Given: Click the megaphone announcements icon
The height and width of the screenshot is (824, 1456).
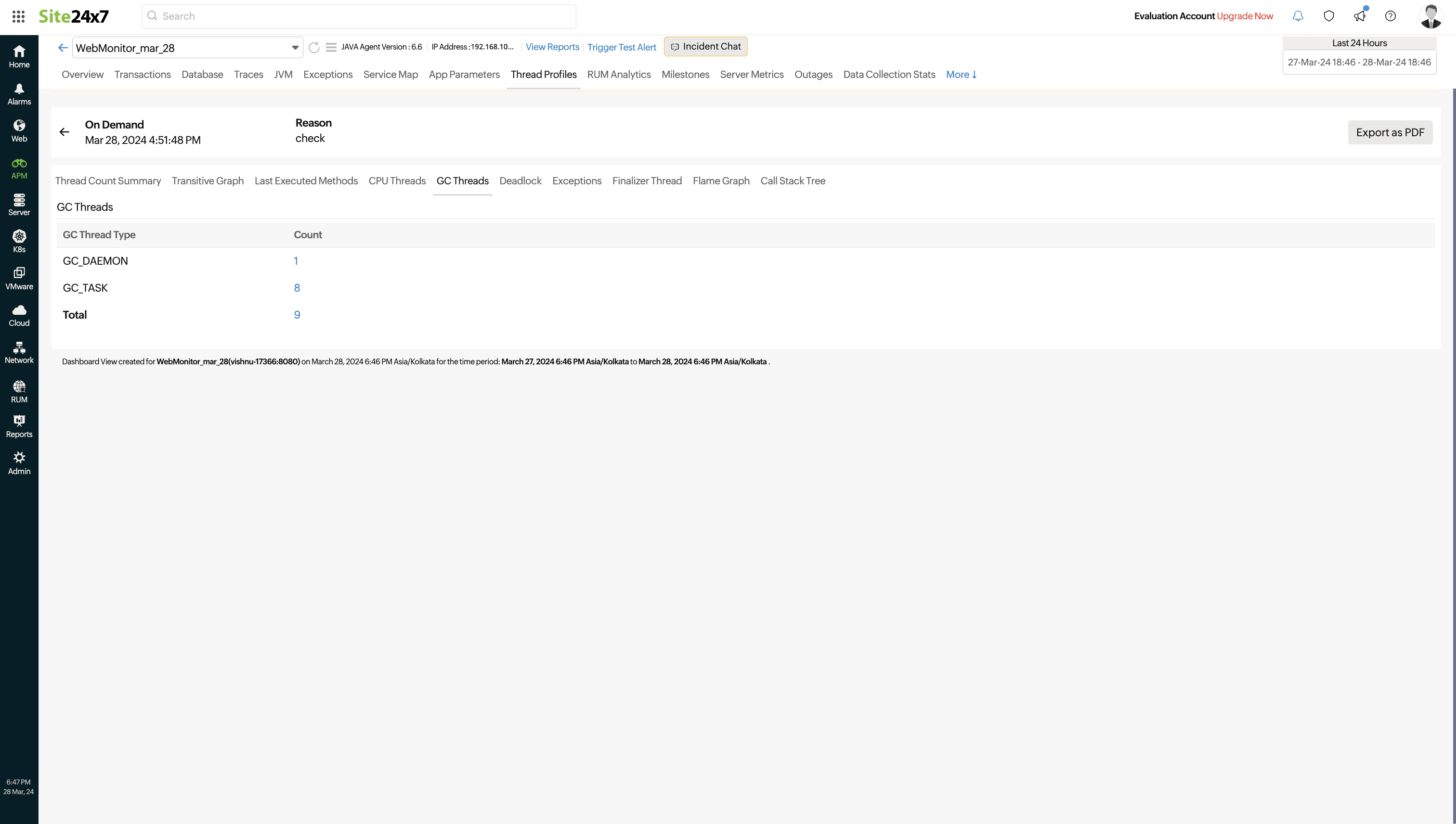Looking at the screenshot, I should tap(1360, 16).
